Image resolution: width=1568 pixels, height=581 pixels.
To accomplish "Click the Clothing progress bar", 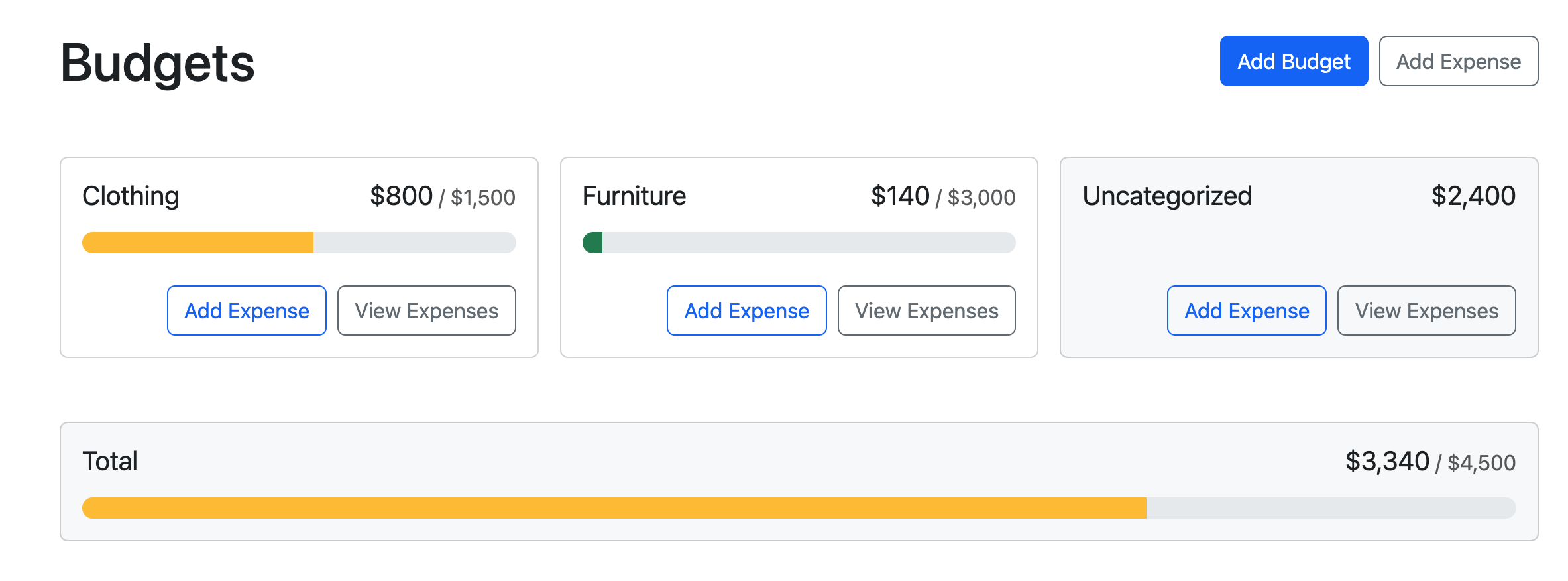I will coord(298,243).
